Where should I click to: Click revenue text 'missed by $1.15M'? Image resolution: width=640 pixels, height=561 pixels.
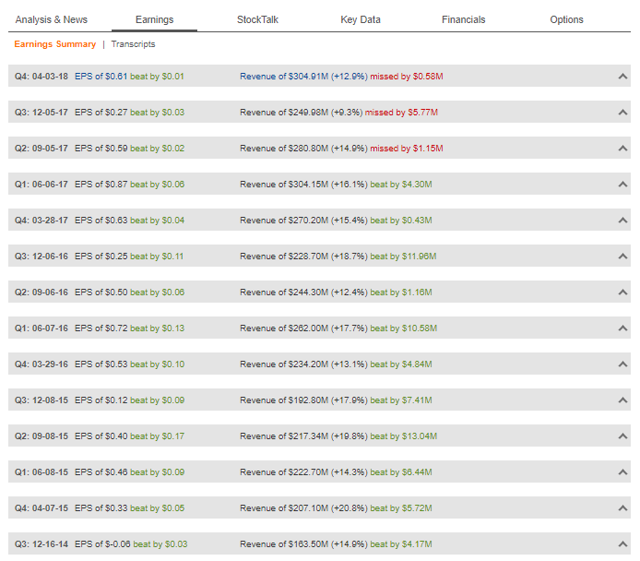tap(407, 148)
